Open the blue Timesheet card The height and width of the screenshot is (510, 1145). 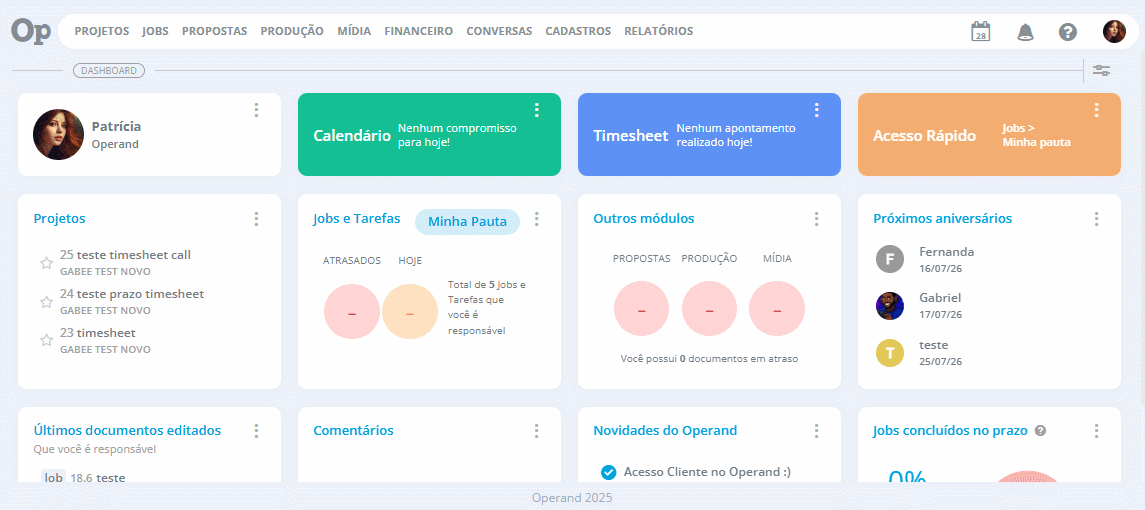[709, 134]
